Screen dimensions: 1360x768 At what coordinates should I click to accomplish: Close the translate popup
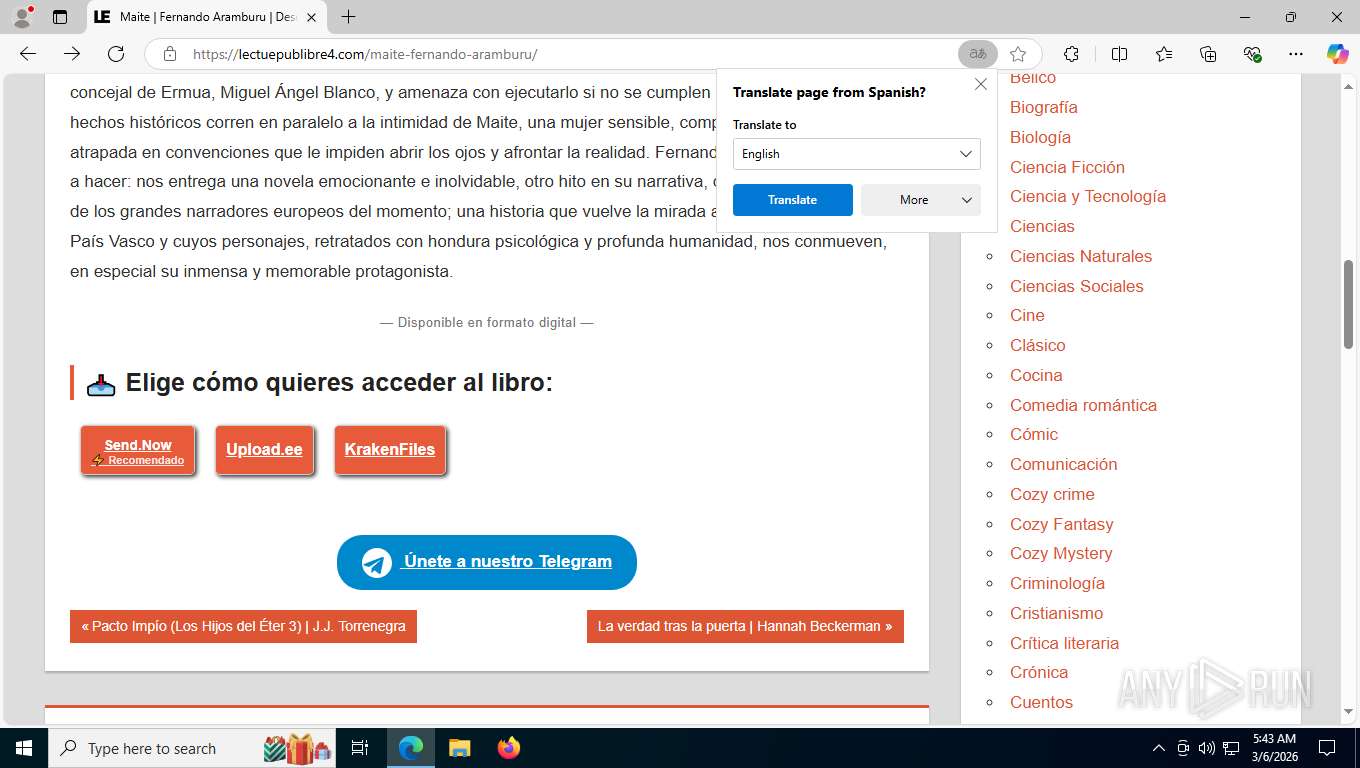pos(981,85)
